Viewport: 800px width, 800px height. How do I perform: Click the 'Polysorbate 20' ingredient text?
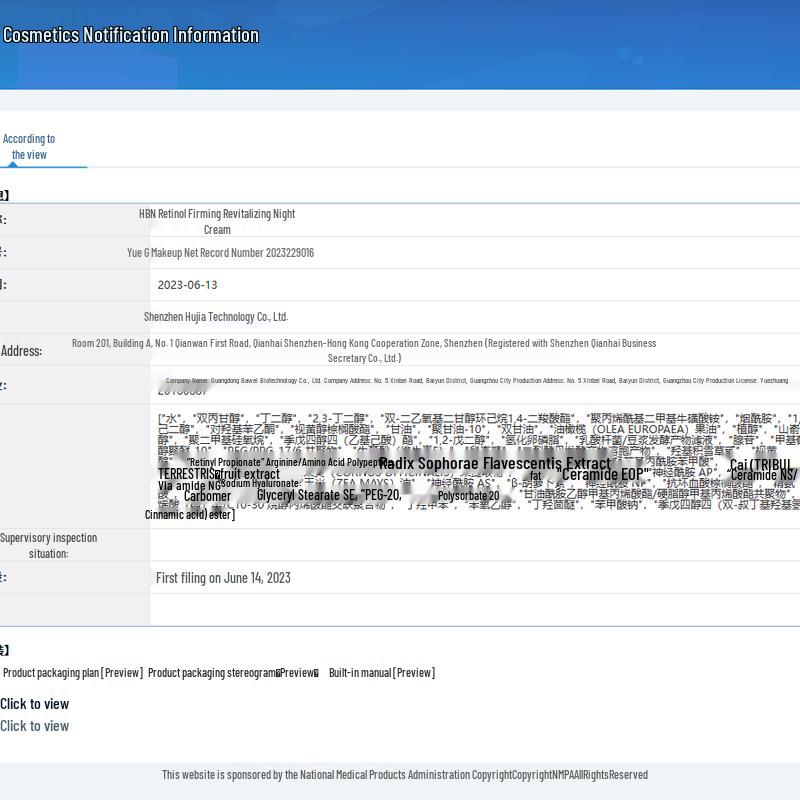[468, 495]
